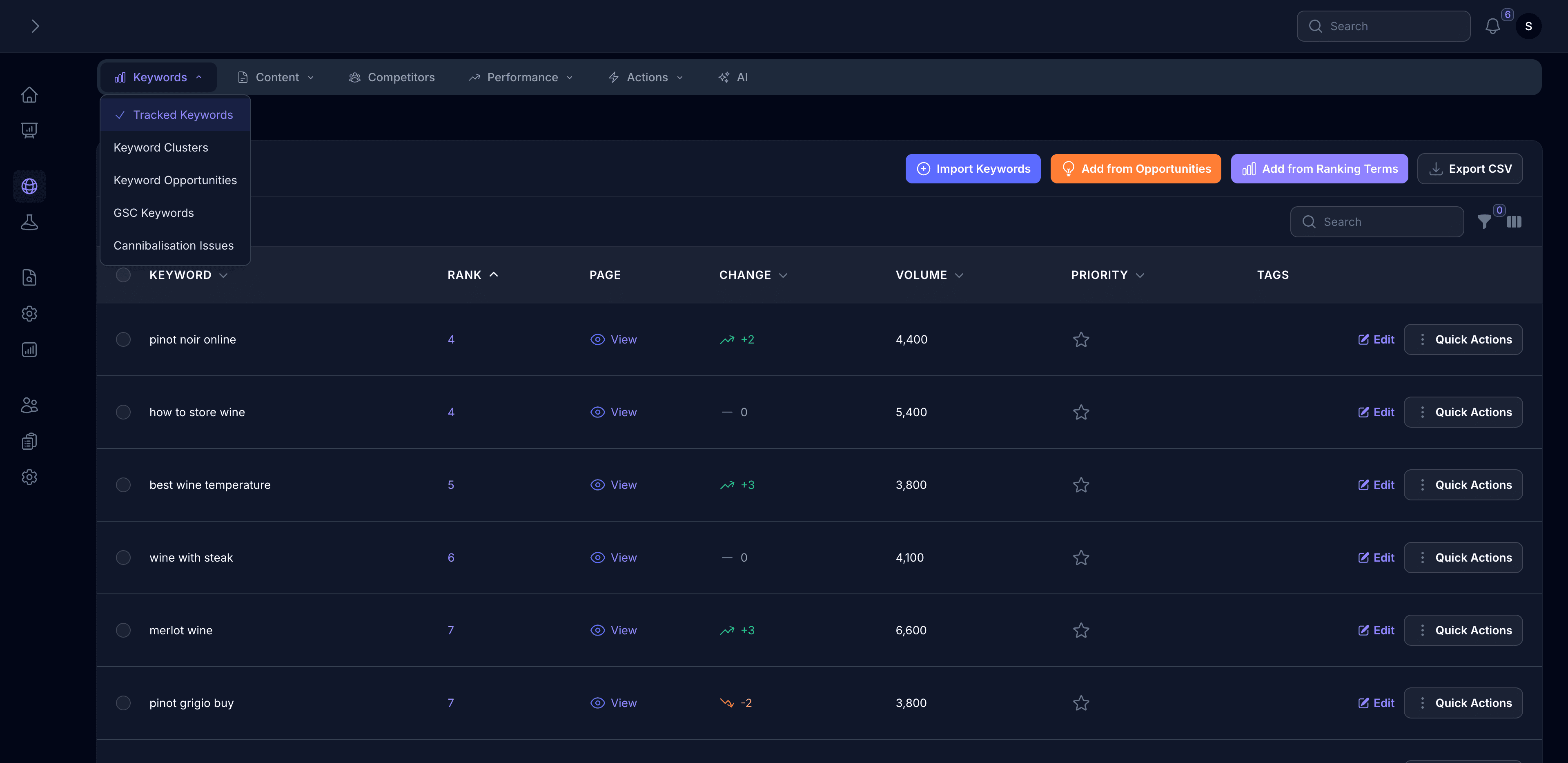This screenshot has height=763, width=1568.
Task: Focus the top global Search field
Action: click(1383, 26)
